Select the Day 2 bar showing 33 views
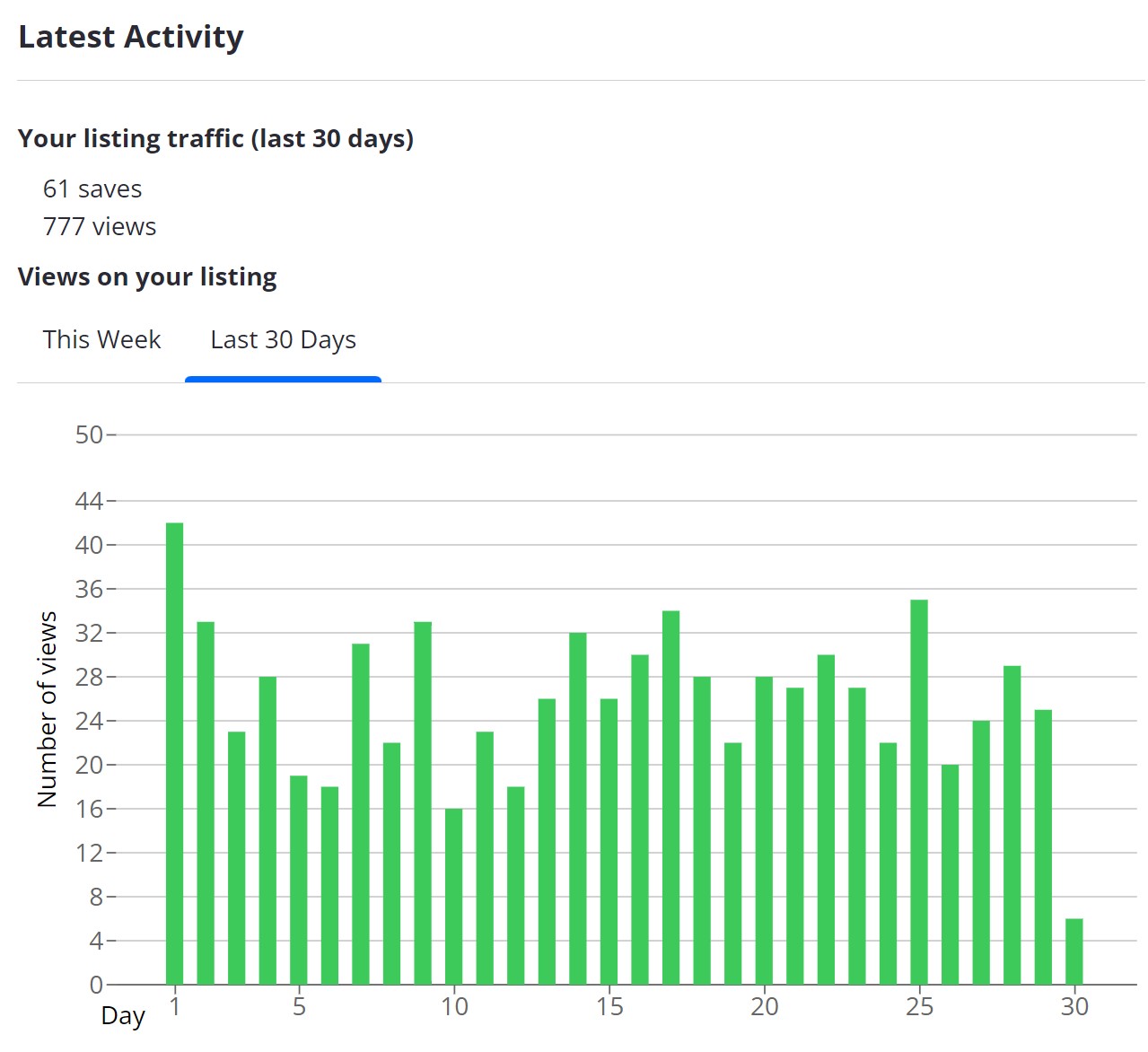The image size is (1148, 1052). click(x=206, y=802)
